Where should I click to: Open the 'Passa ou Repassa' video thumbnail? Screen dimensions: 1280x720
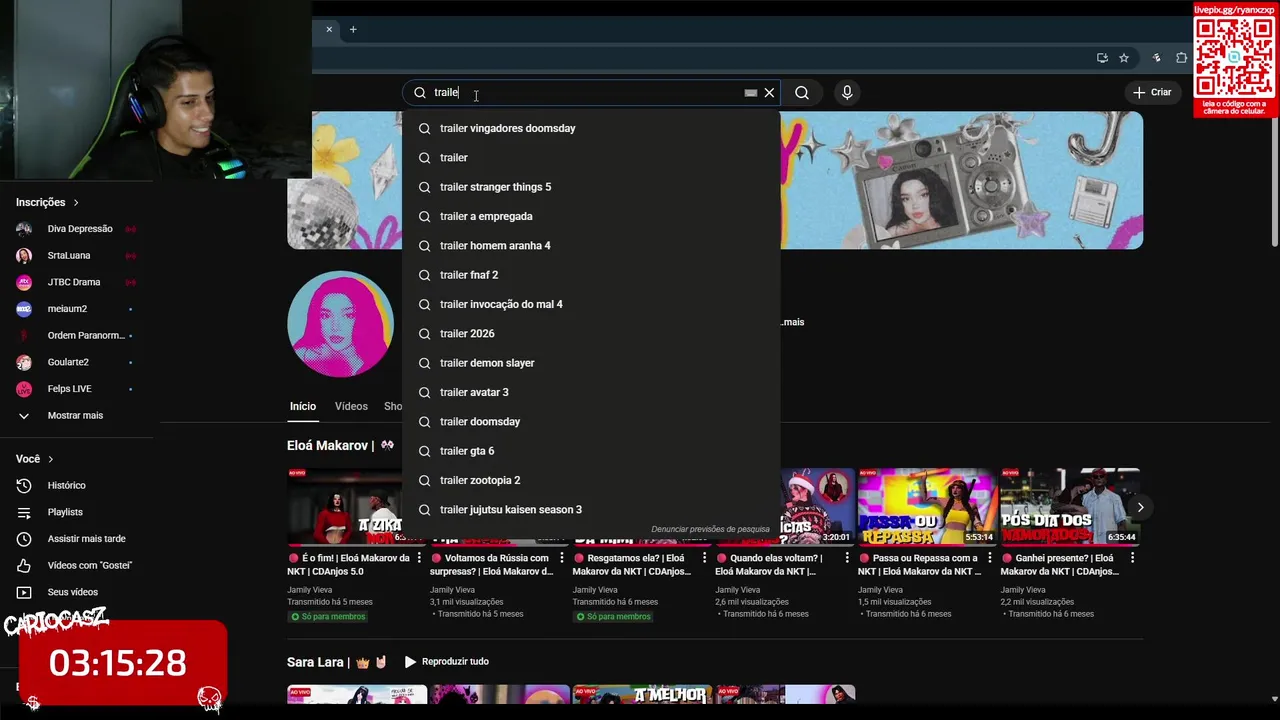[927, 506]
